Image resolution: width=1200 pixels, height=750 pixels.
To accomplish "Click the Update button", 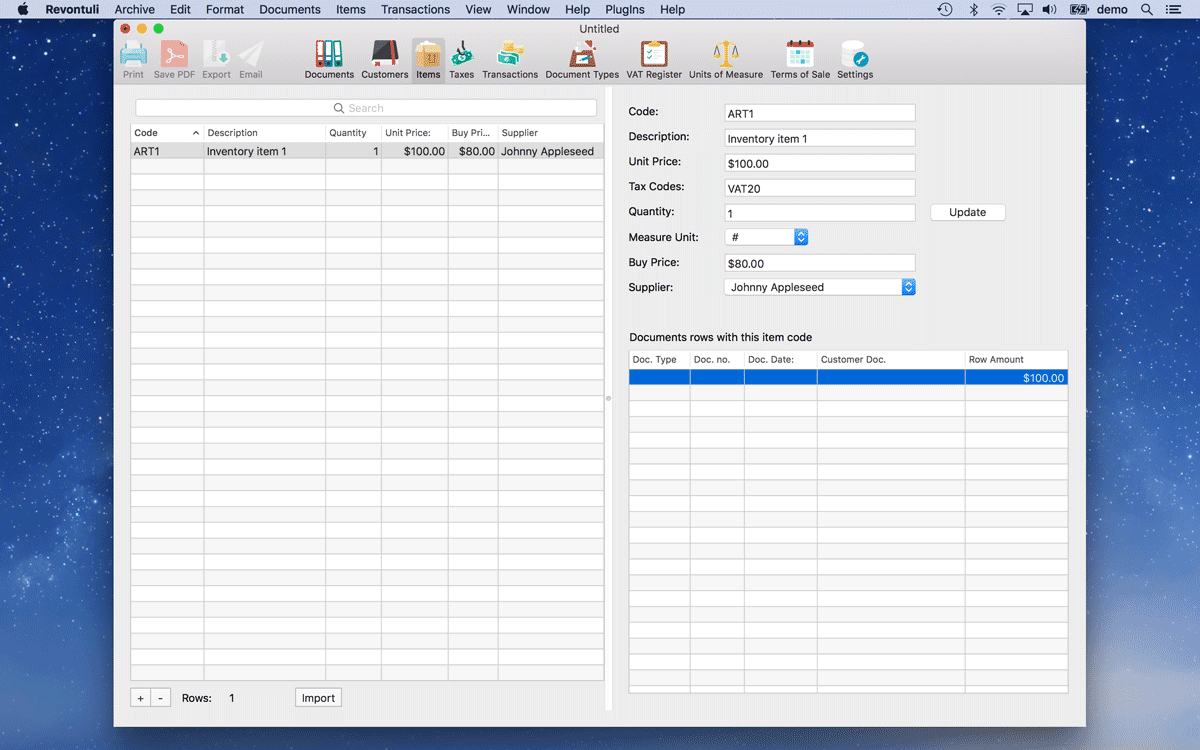I will pyautogui.click(x=968, y=212).
